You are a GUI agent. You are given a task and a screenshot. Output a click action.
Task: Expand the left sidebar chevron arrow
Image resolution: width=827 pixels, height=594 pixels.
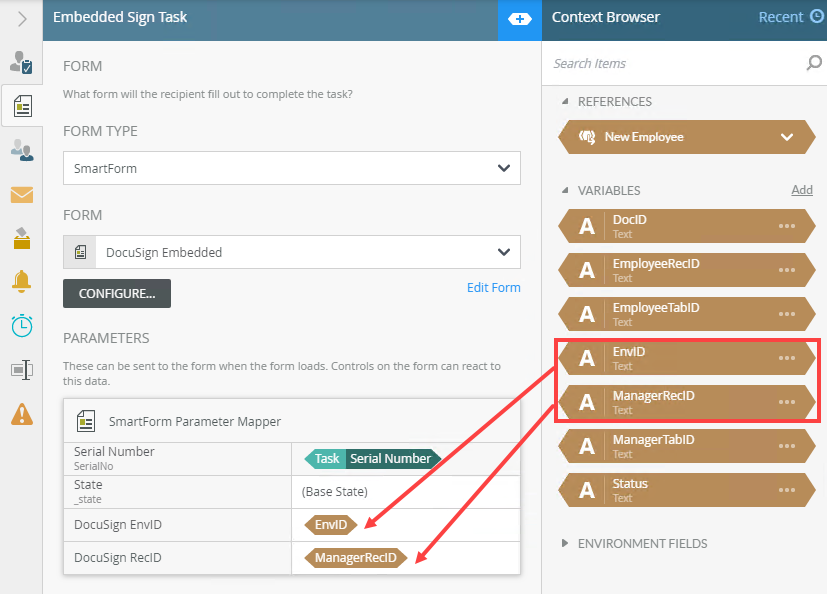coord(22,19)
